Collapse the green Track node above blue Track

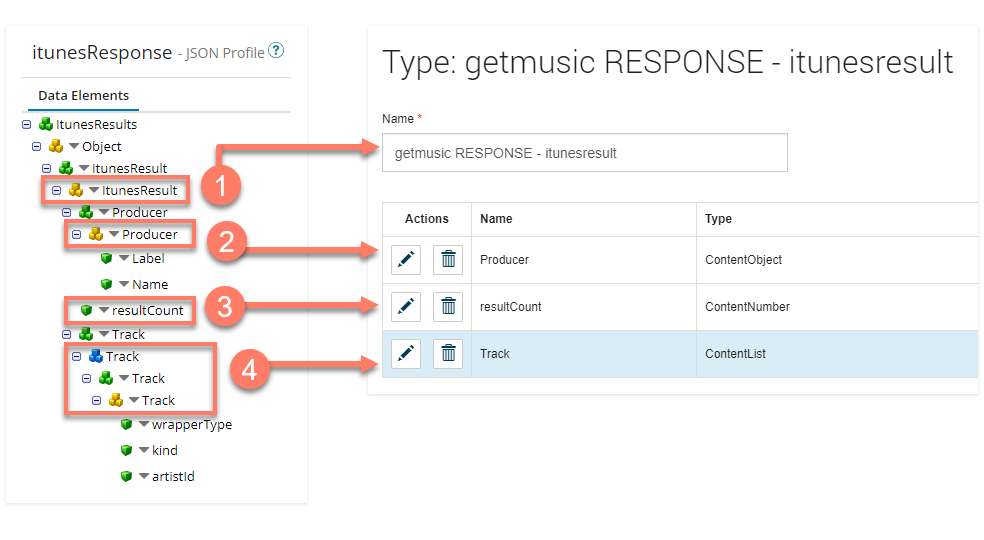(67, 334)
